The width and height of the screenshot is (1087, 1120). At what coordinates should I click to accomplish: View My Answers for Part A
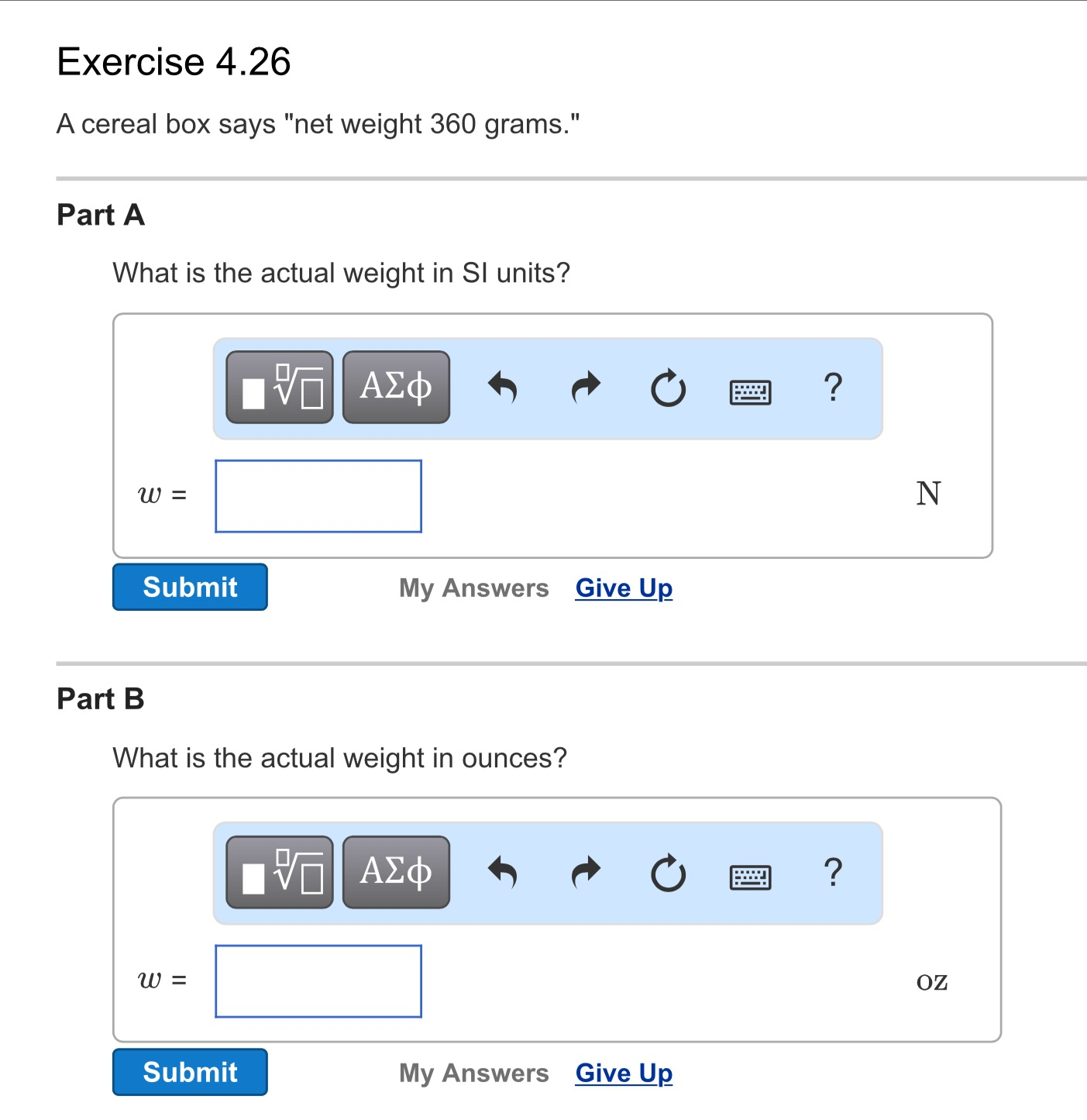(473, 588)
